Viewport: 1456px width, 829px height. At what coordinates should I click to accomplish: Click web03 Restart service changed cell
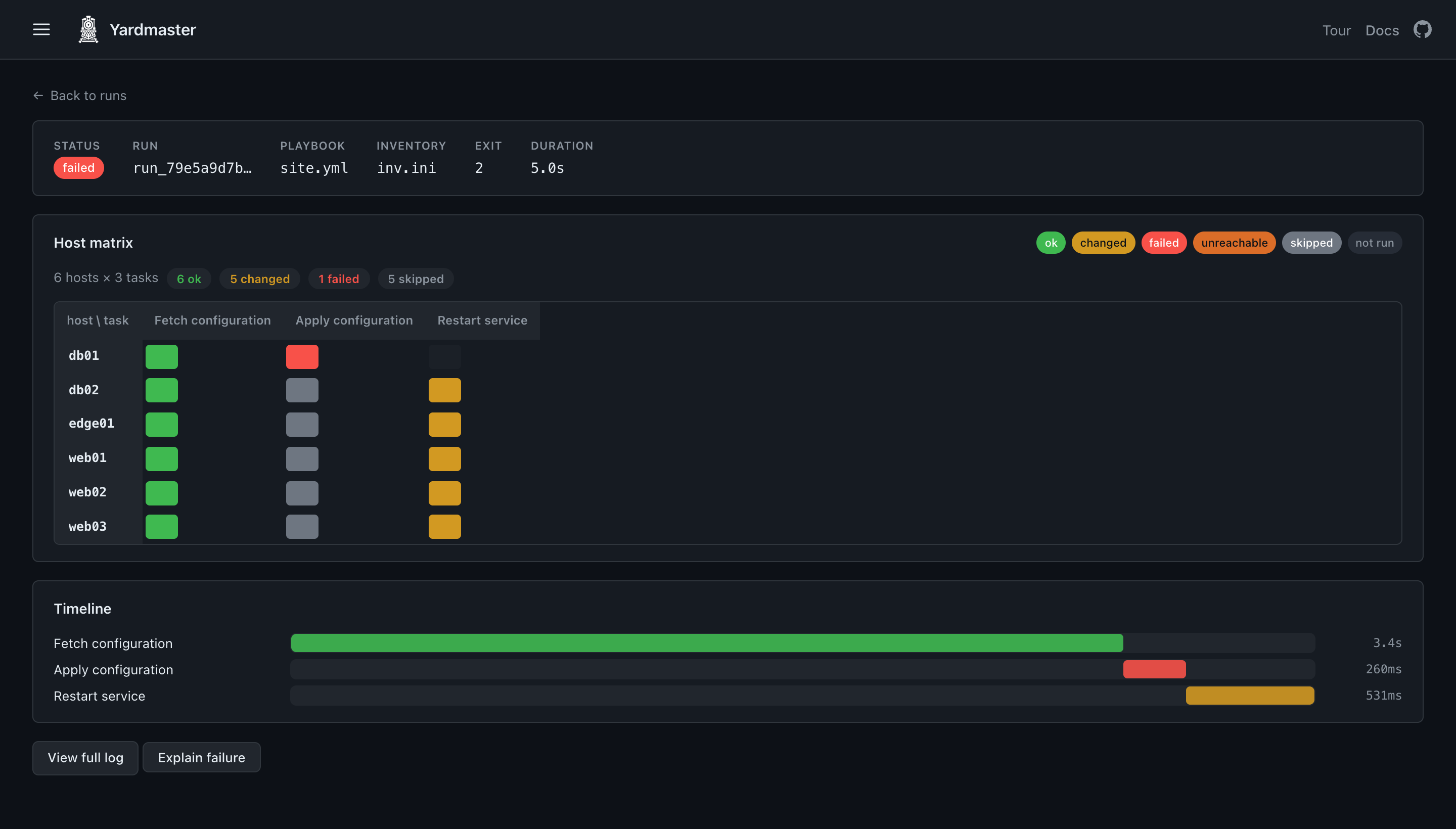(x=445, y=527)
